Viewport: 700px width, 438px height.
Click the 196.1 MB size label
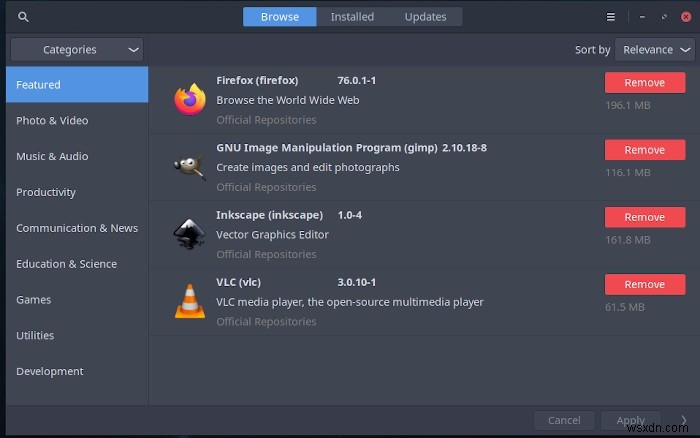pos(628,105)
